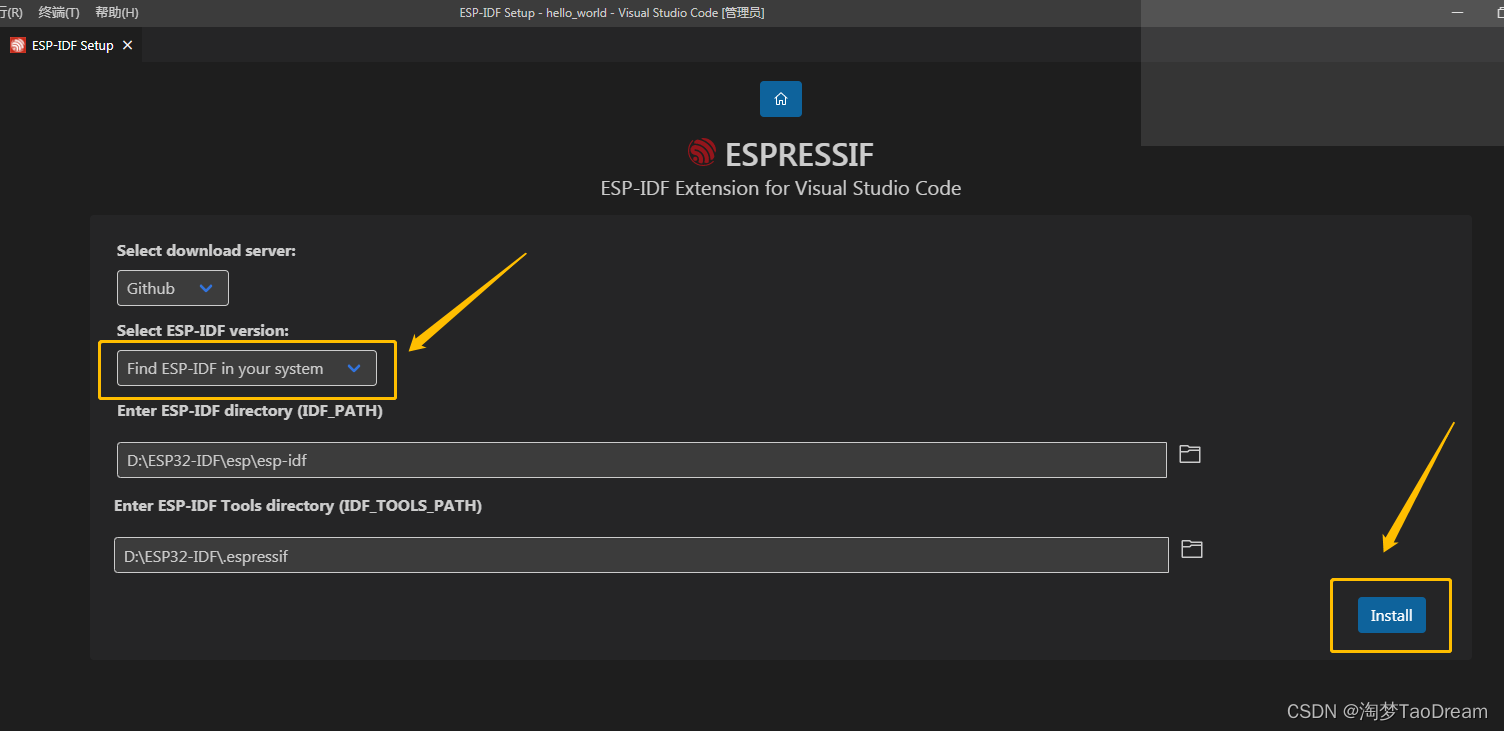The width and height of the screenshot is (1504, 731).
Task: Browse folder for ESP-IDF Tools directory
Action: click(1191, 549)
